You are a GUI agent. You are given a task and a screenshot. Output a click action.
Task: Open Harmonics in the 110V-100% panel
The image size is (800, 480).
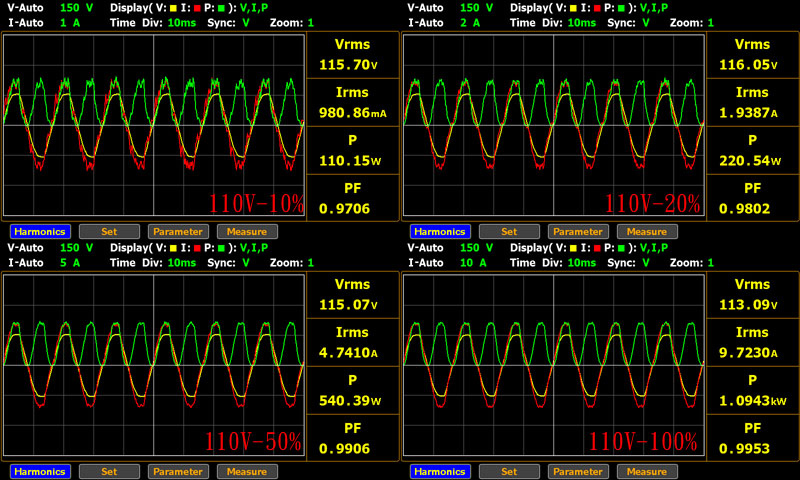pos(440,471)
